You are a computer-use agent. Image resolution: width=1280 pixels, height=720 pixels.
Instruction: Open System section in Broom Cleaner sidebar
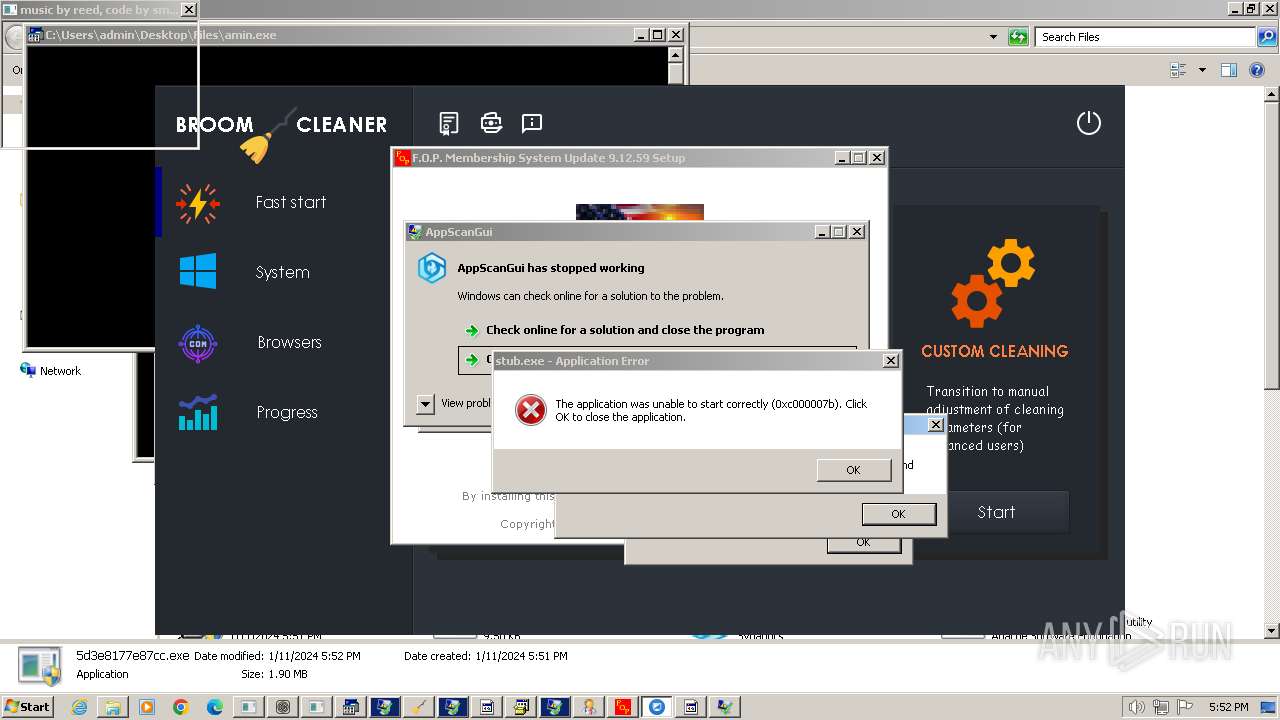pos(282,272)
